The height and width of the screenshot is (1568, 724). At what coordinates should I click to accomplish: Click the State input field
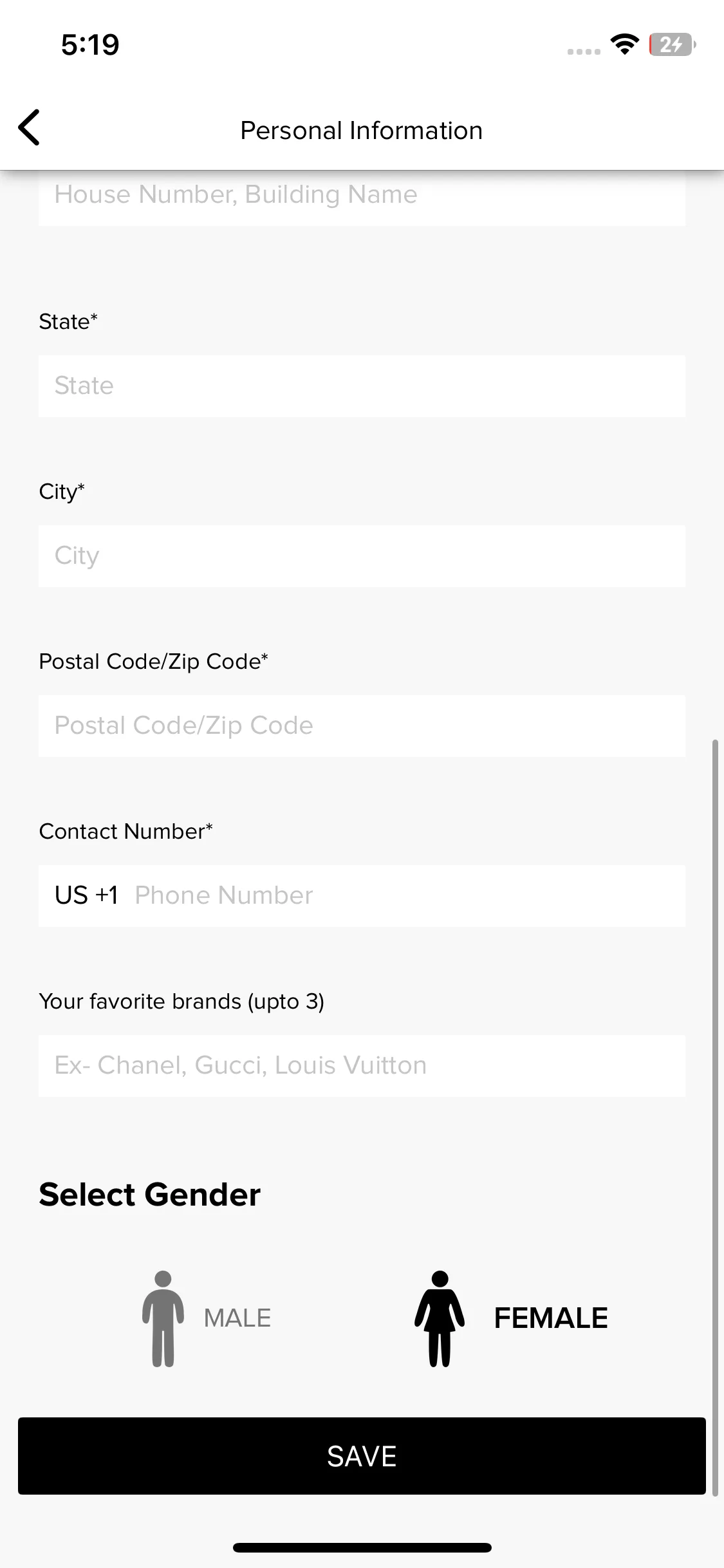point(362,386)
